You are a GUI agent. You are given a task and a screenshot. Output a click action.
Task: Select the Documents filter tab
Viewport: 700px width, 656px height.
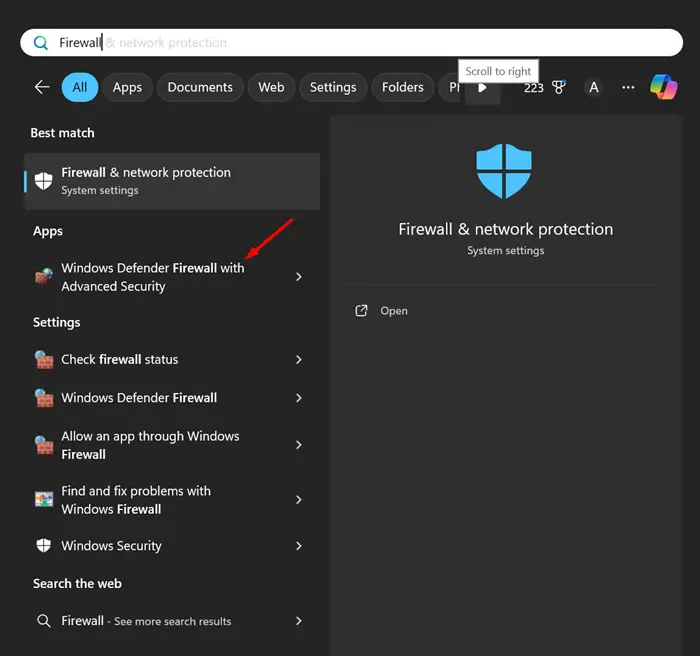coord(200,87)
